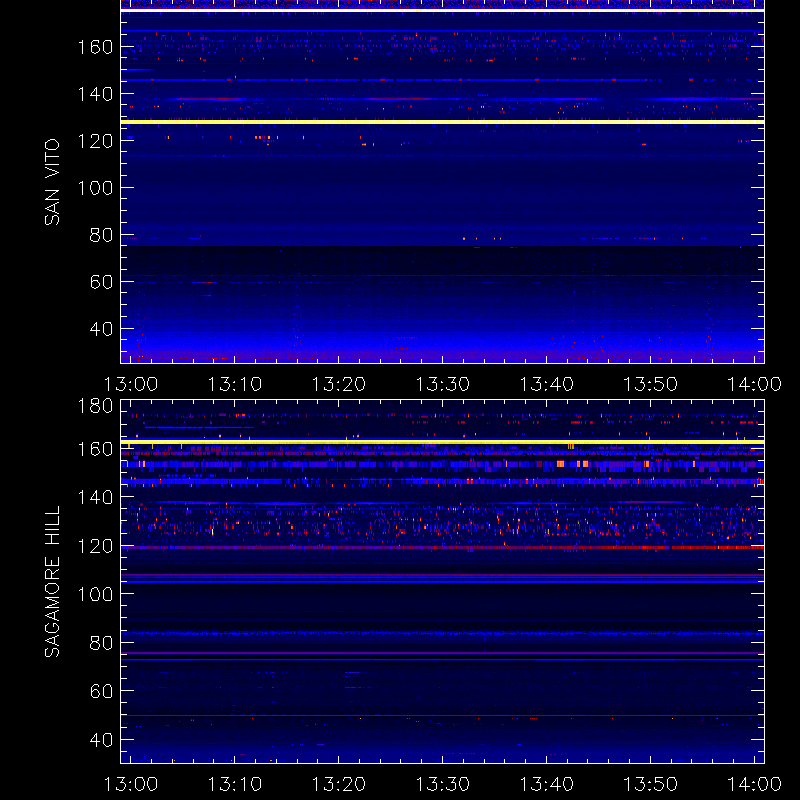Click 13:20 time label under SAN VITO plot
The height and width of the screenshot is (800, 800).
(x=339, y=384)
